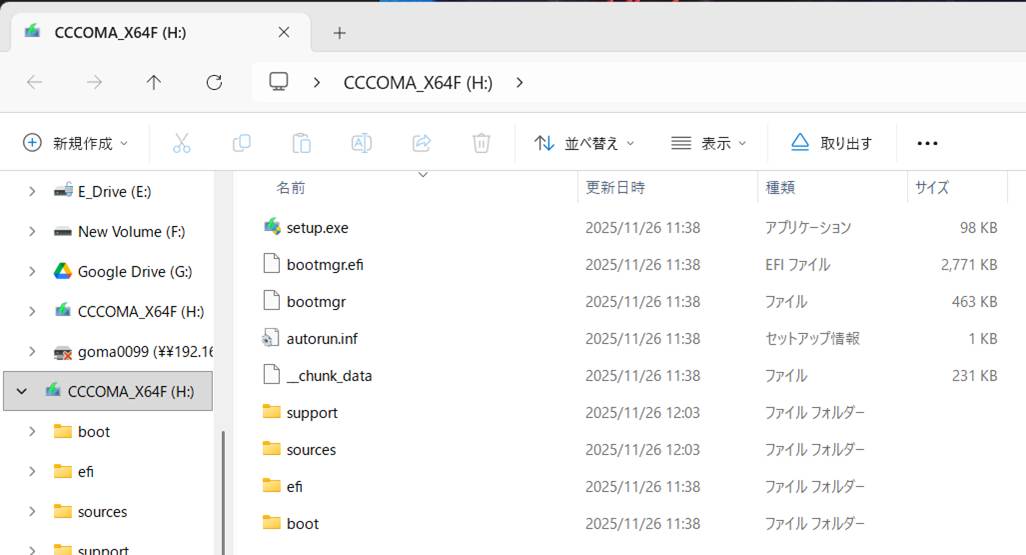Click the Cut scissors icon
1026x555 pixels.
[181, 143]
